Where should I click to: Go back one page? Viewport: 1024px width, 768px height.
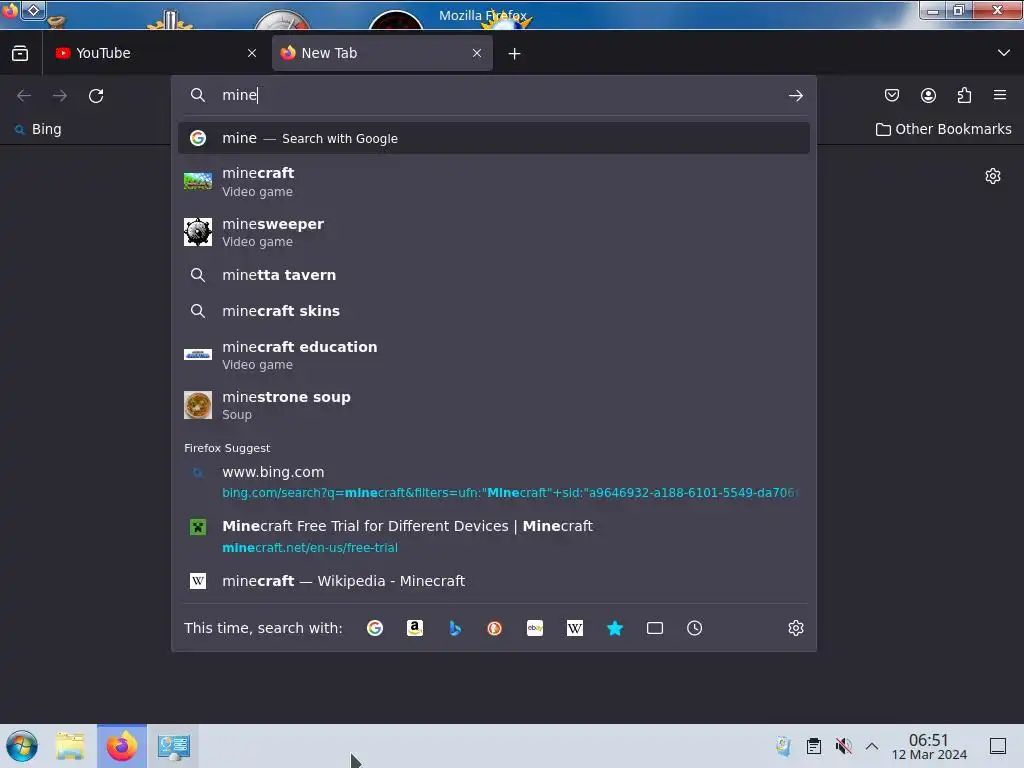pyautogui.click(x=24, y=96)
